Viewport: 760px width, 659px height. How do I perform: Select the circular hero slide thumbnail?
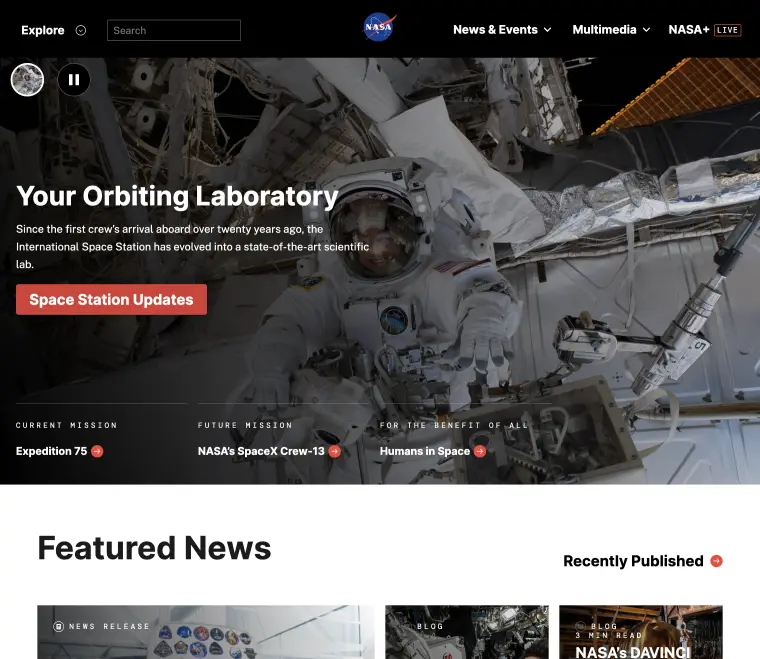click(x=27, y=79)
